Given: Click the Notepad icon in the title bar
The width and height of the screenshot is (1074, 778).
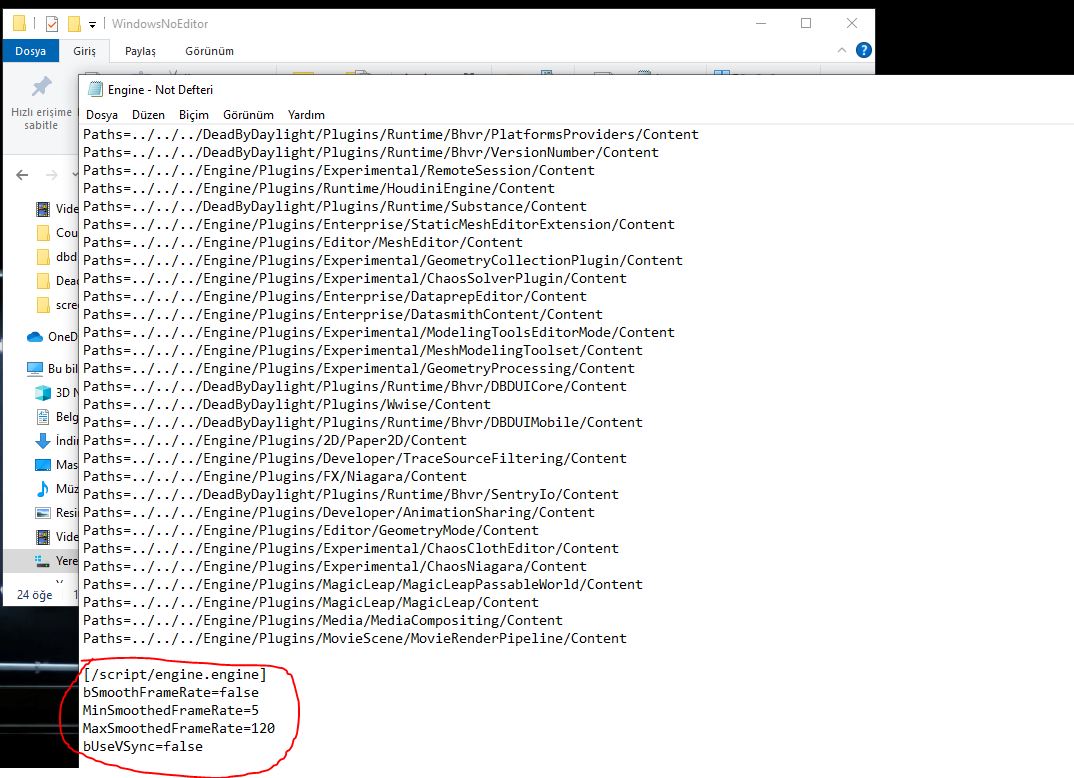Looking at the screenshot, I should pos(95,90).
